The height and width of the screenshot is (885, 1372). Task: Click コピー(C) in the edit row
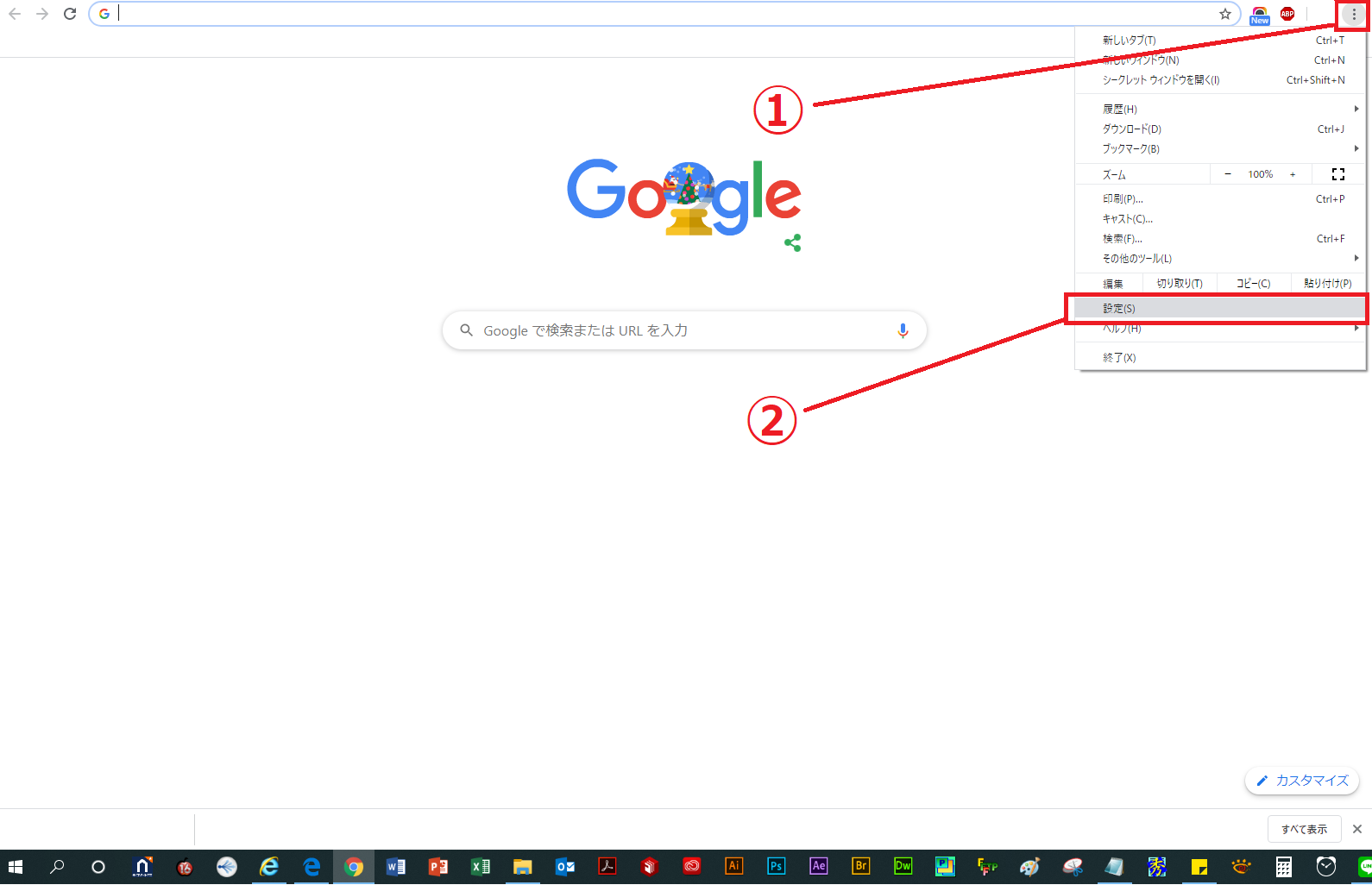coord(1254,284)
